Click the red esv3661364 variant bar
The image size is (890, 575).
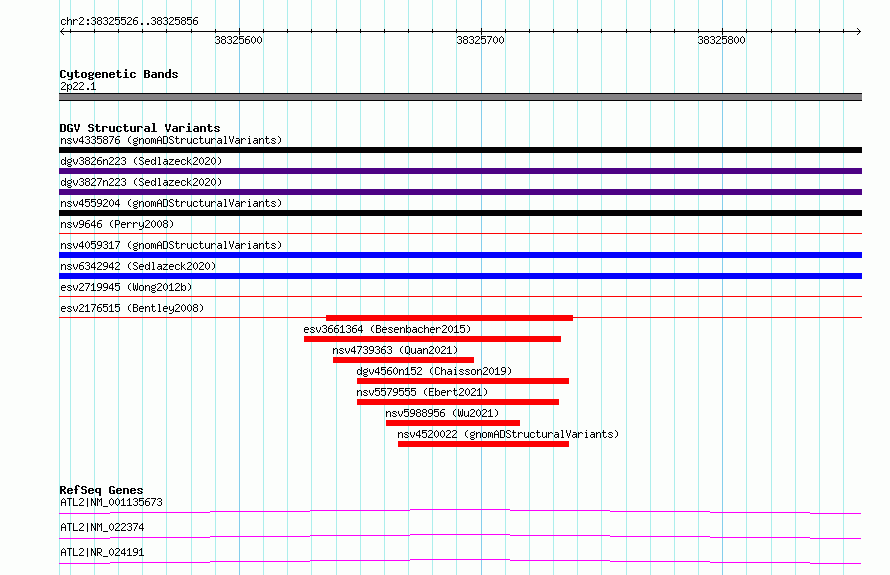tap(433, 339)
